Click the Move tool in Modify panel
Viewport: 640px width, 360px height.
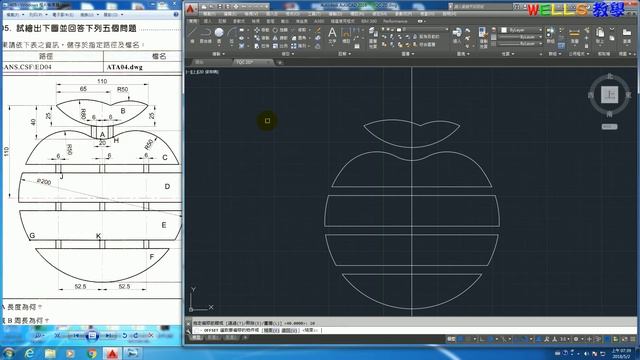click(x=262, y=30)
